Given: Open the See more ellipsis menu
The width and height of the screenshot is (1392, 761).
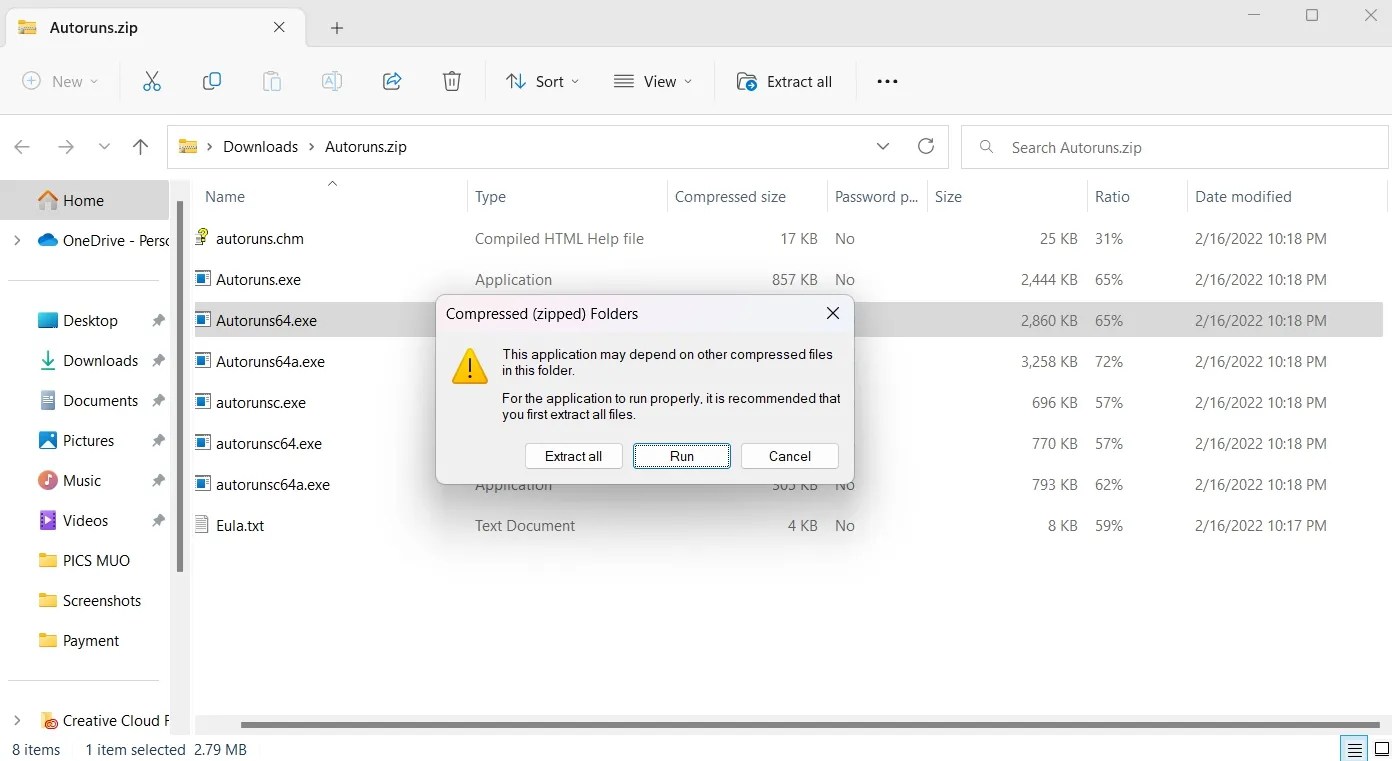Looking at the screenshot, I should [x=886, y=81].
